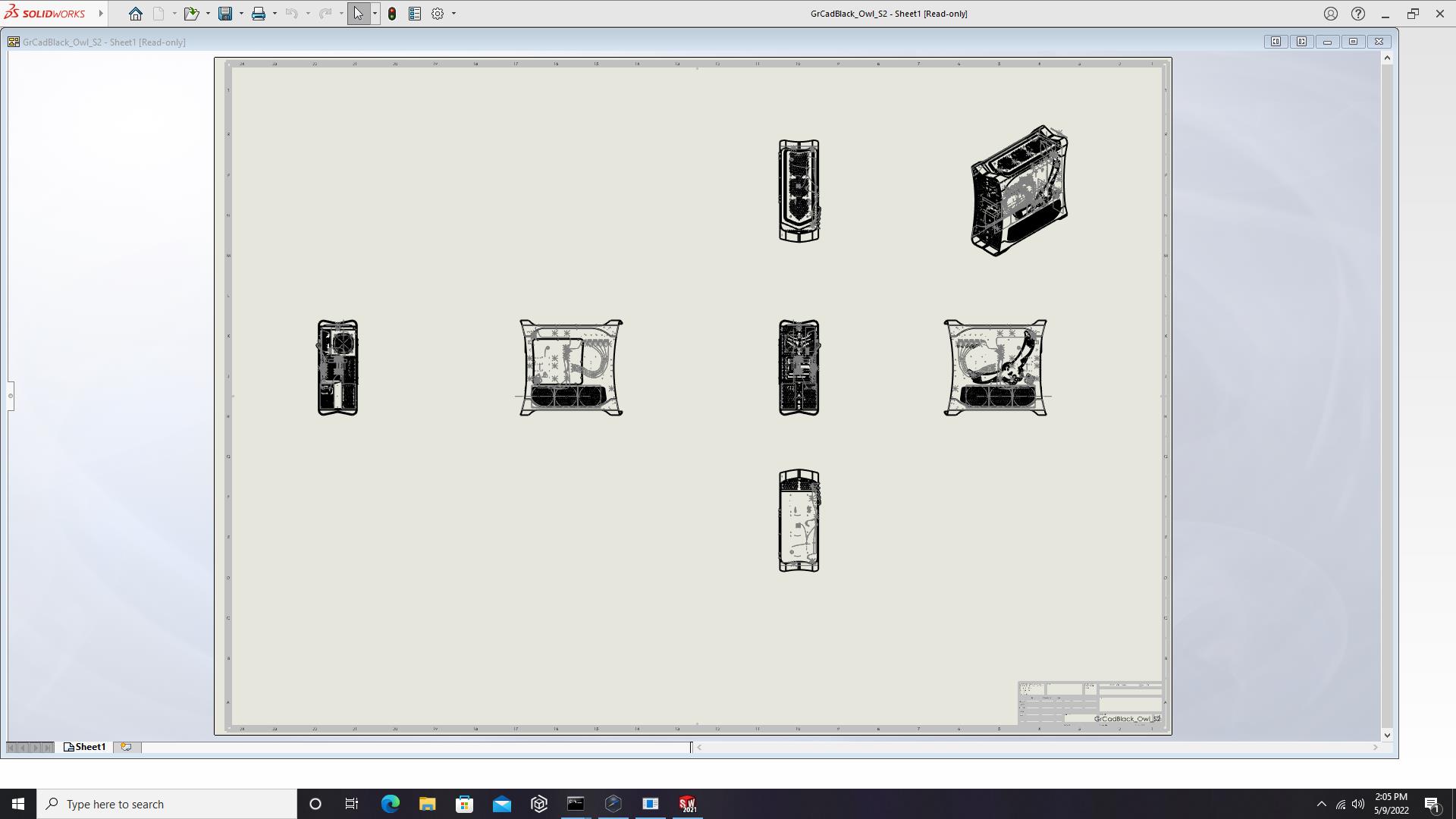Save the drawing with the floppy icon
Screen dimensions: 1456x819
225,14
